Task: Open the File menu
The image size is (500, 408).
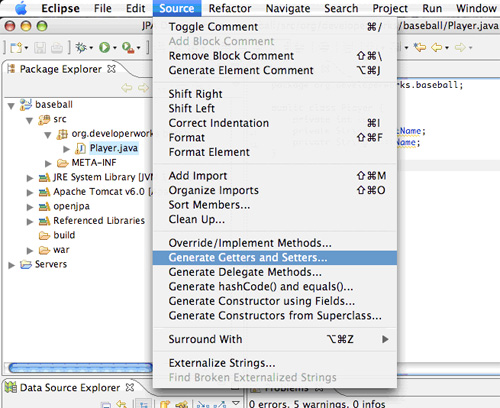Action: tap(103, 8)
